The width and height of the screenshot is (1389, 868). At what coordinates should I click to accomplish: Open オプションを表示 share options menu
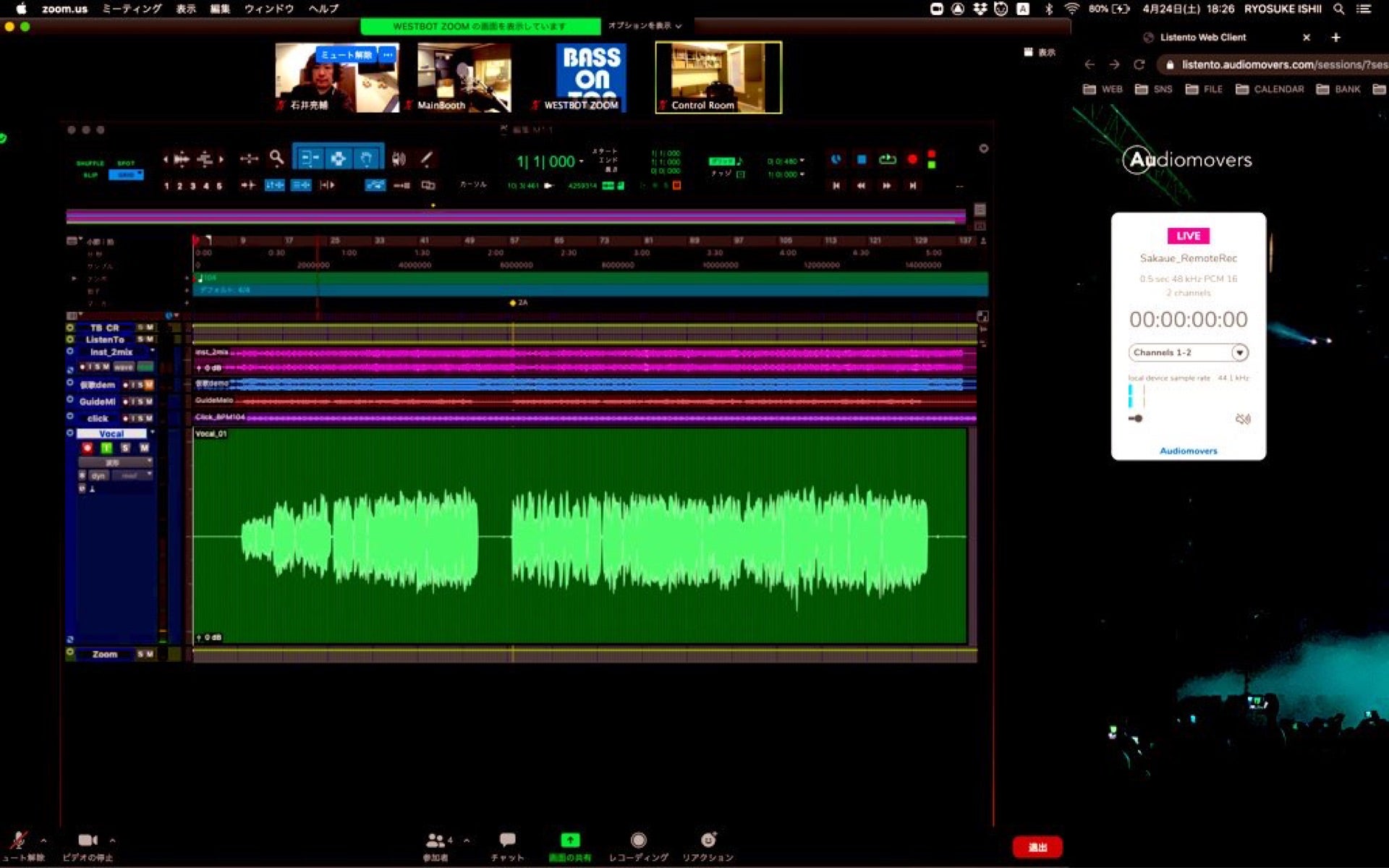point(645,25)
